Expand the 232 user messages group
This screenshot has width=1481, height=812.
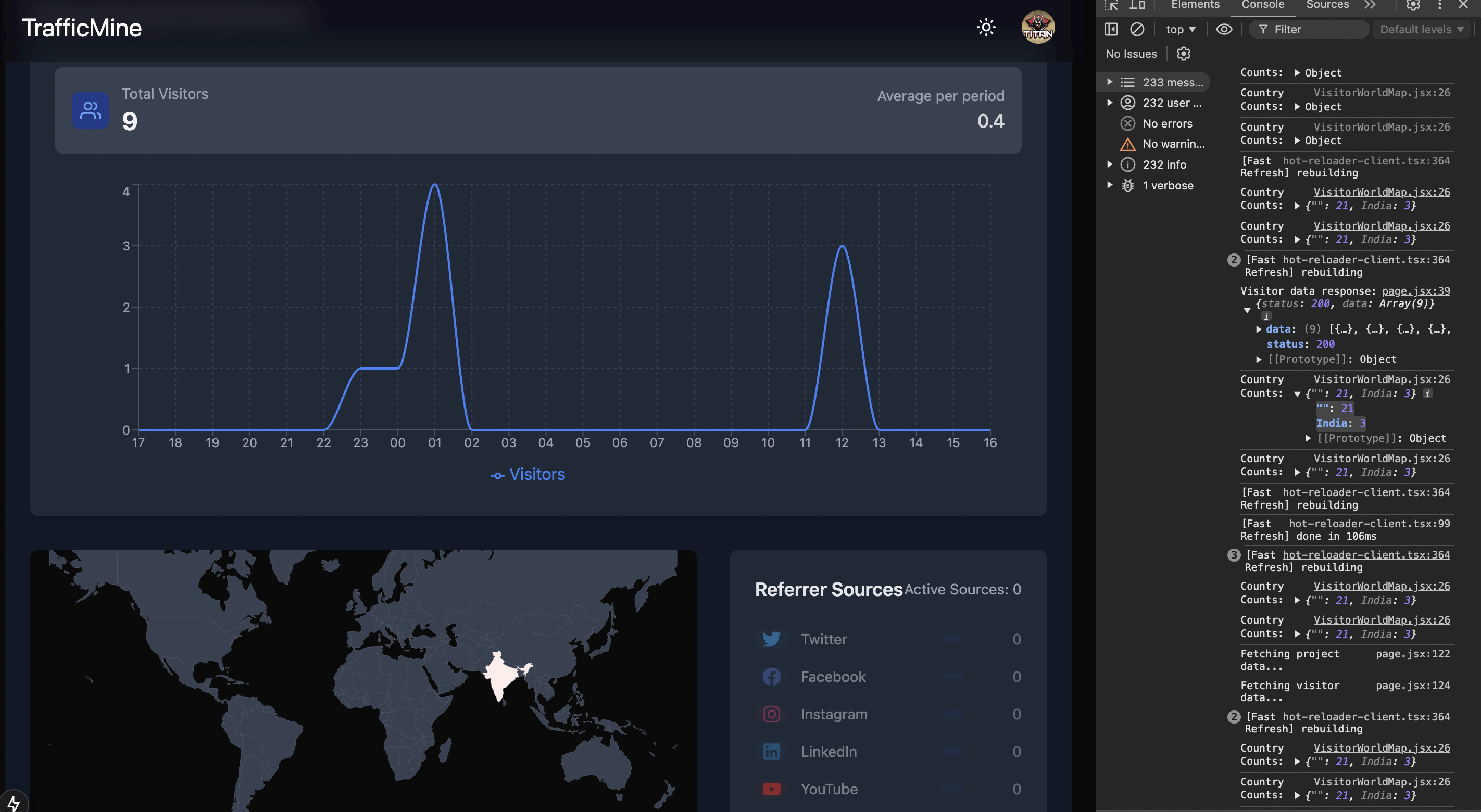pyautogui.click(x=1110, y=103)
